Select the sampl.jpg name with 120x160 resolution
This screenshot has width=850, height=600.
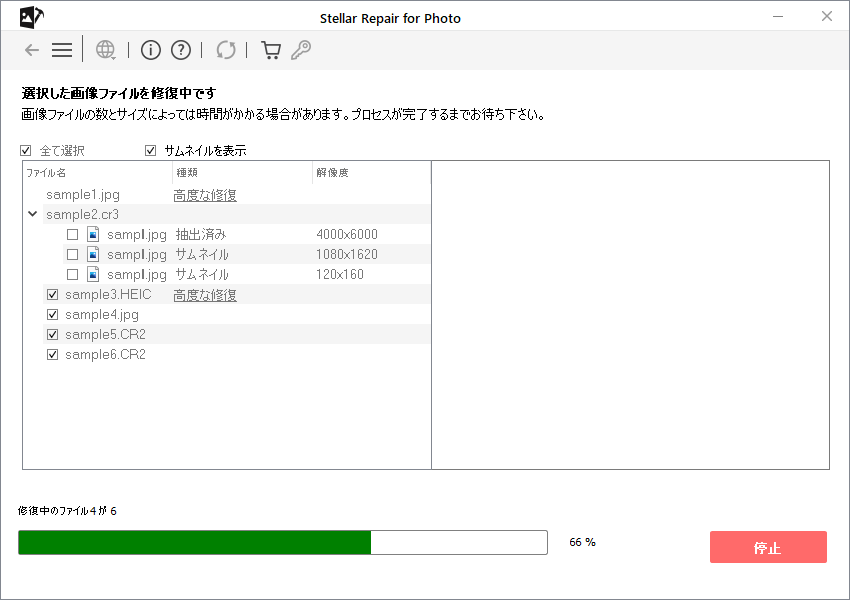point(137,275)
